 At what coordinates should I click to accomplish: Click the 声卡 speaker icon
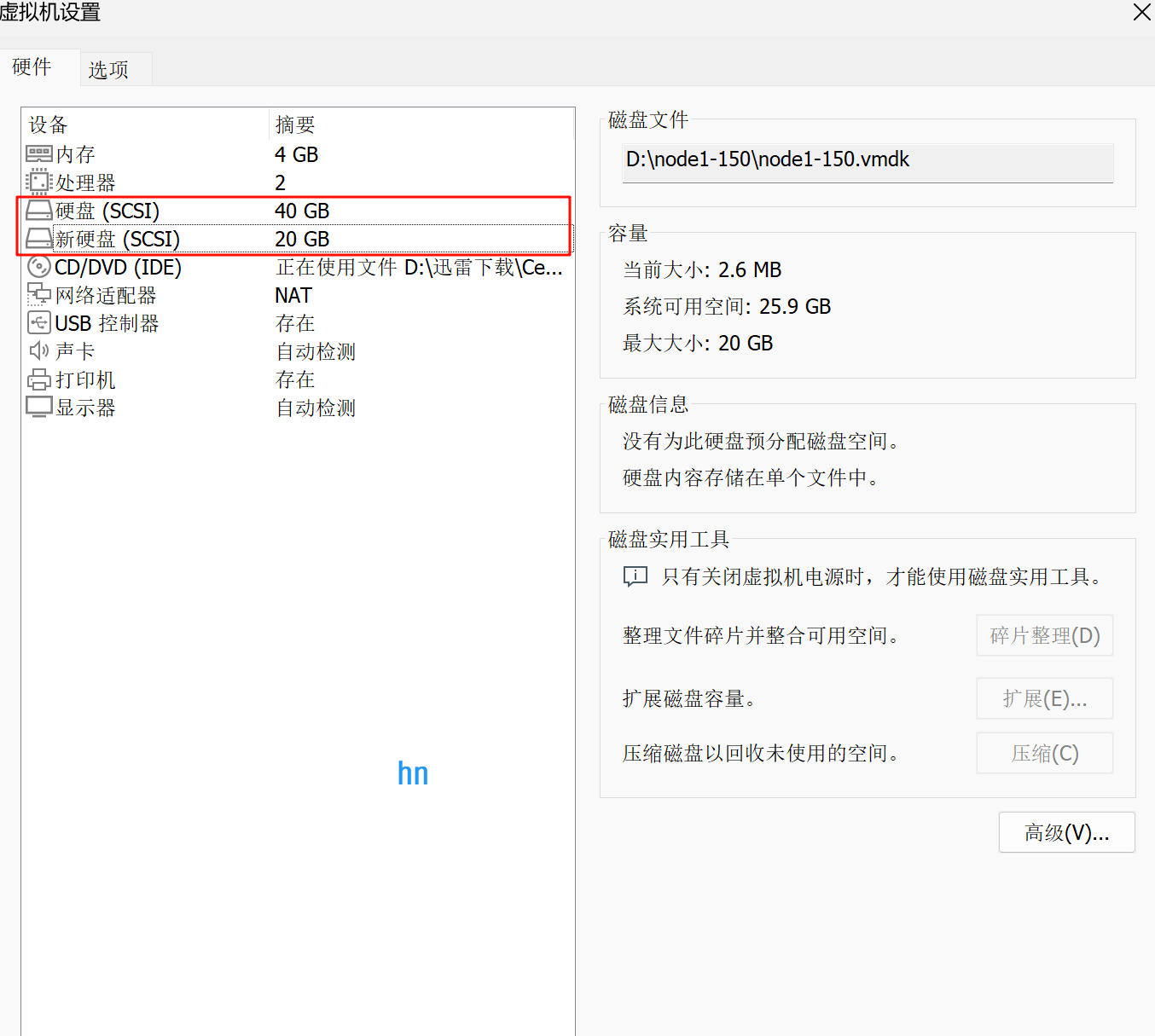coord(39,350)
